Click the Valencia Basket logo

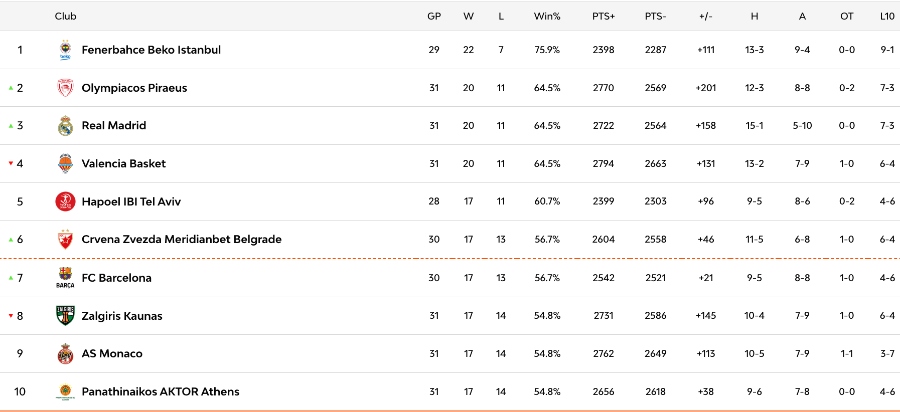pyautogui.click(x=65, y=164)
